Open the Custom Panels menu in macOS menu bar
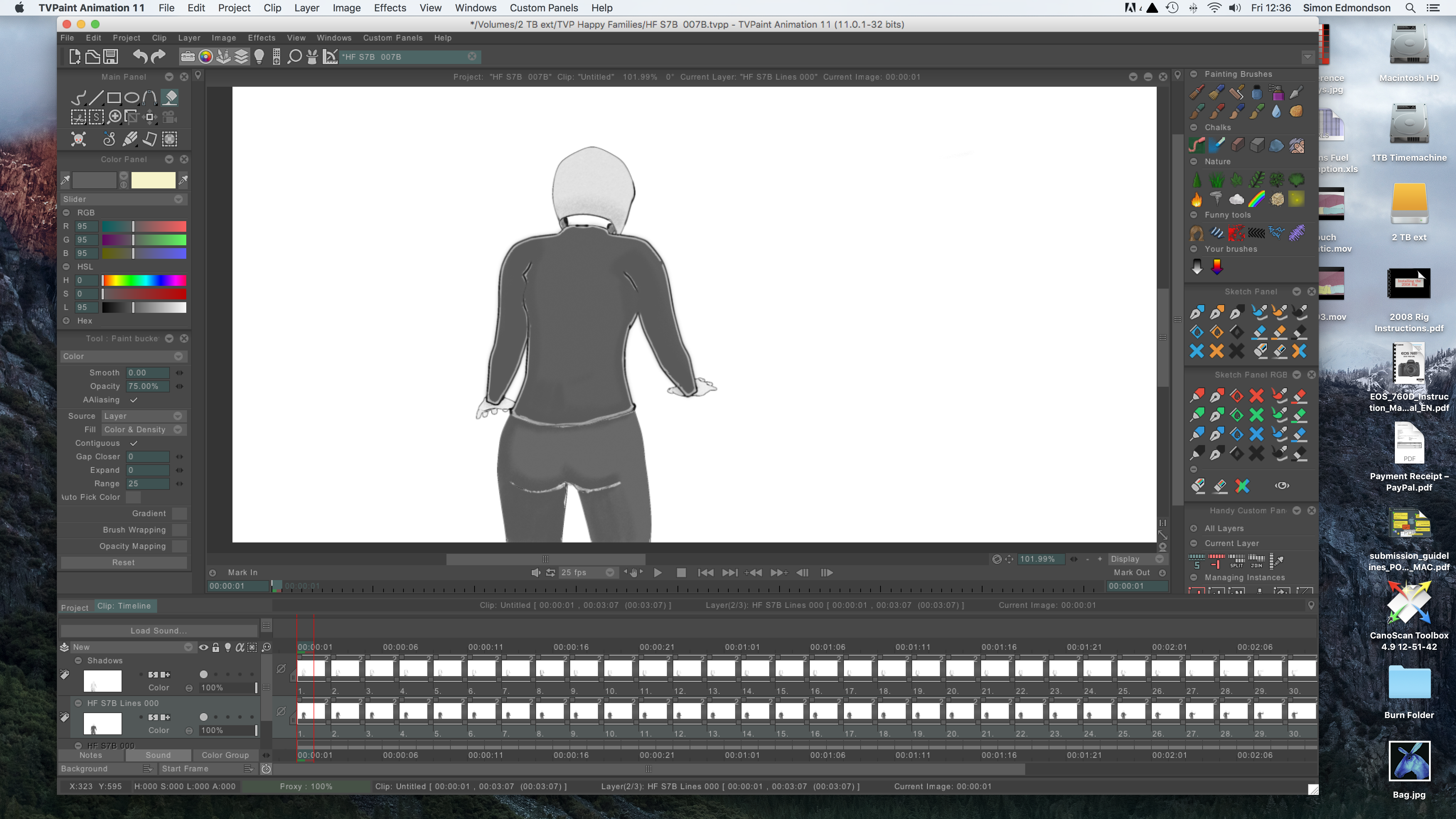Screen dimensions: 1456x819 coord(544,8)
